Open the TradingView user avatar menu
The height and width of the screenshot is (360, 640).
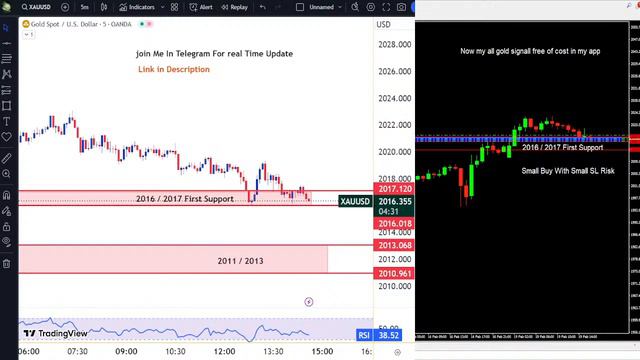click(413, 7)
